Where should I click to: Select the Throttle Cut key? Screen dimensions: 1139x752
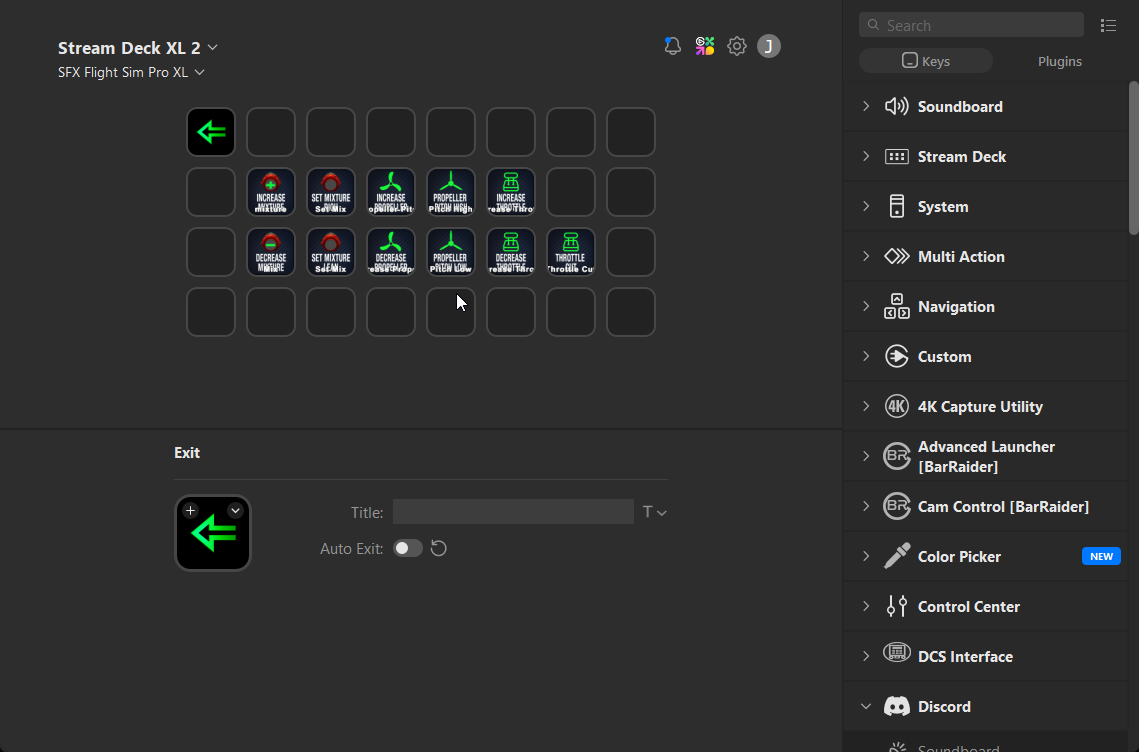click(571, 252)
